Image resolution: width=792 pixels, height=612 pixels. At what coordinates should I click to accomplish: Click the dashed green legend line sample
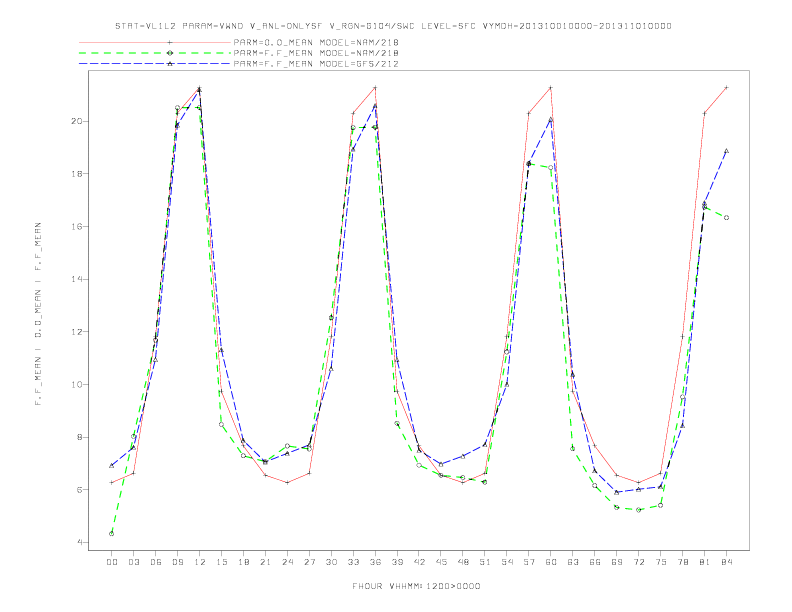pyautogui.click(x=155, y=53)
